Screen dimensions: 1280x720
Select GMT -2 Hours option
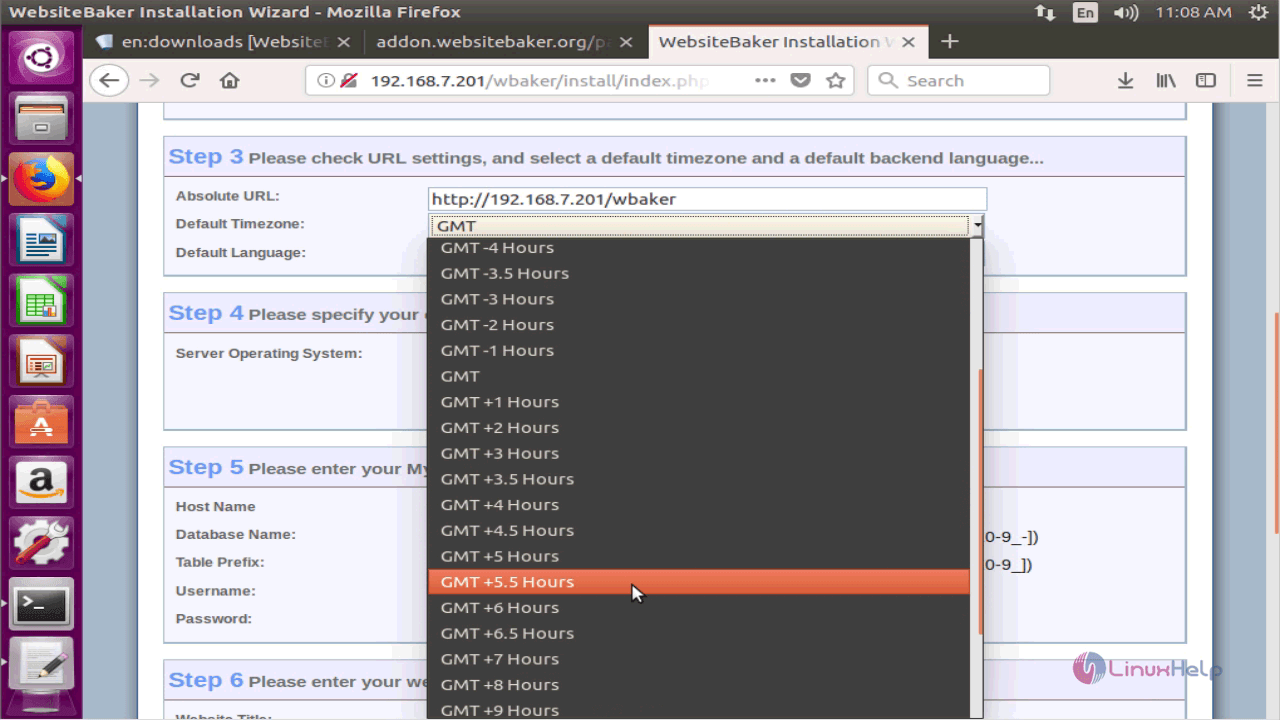tap(698, 325)
